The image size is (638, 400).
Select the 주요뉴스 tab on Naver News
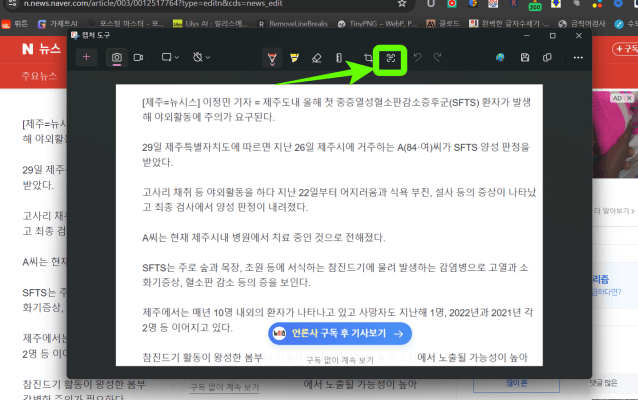(x=39, y=76)
